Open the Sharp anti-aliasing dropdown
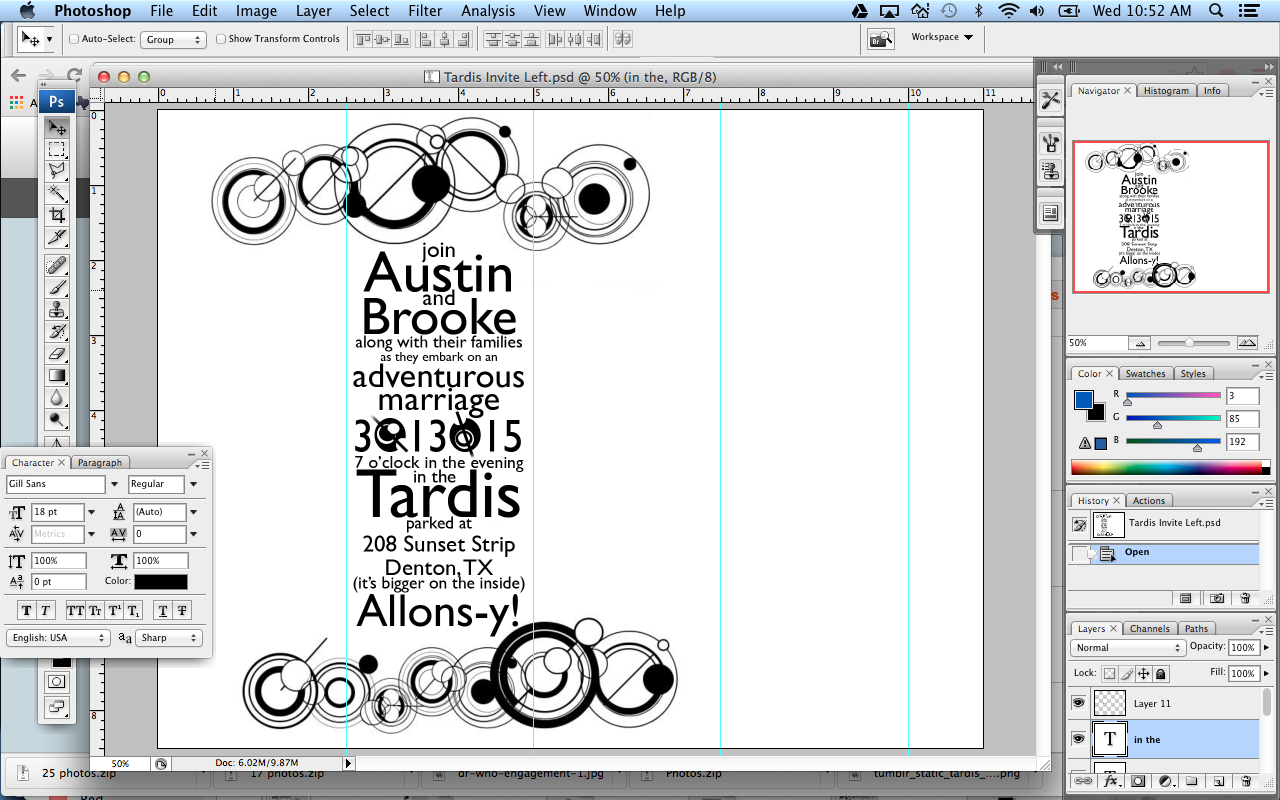1280x800 pixels. coord(169,637)
